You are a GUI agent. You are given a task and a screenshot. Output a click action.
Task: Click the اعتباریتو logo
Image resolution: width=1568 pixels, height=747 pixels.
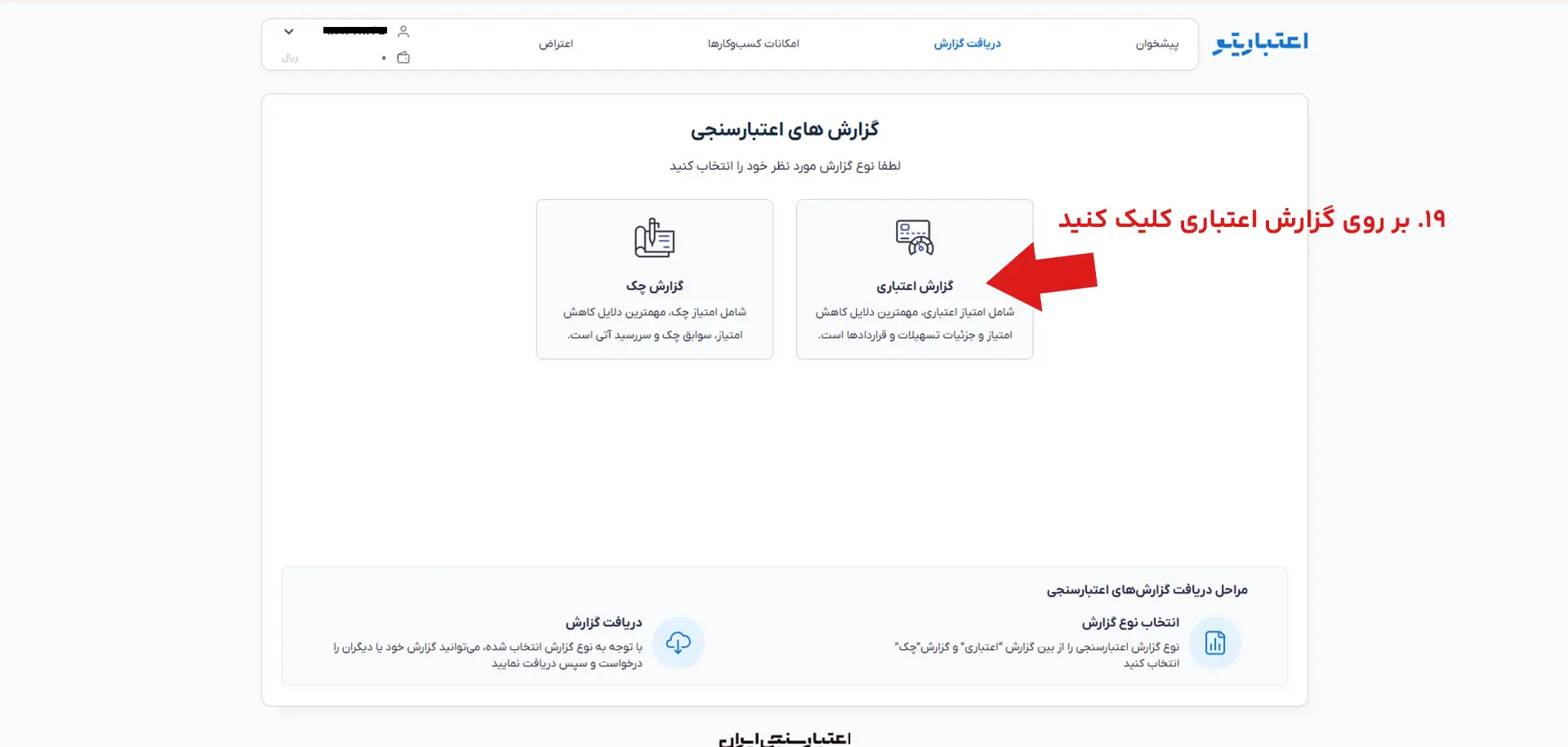pos(1260,43)
